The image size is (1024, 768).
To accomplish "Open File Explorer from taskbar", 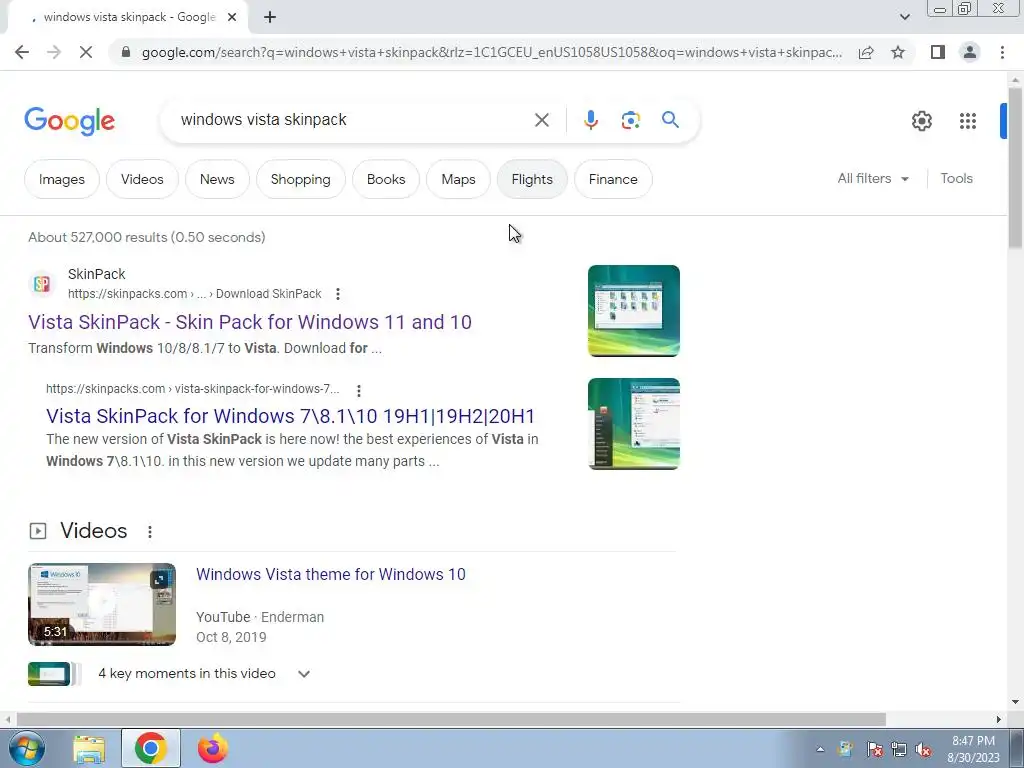I will [x=89, y=749].
